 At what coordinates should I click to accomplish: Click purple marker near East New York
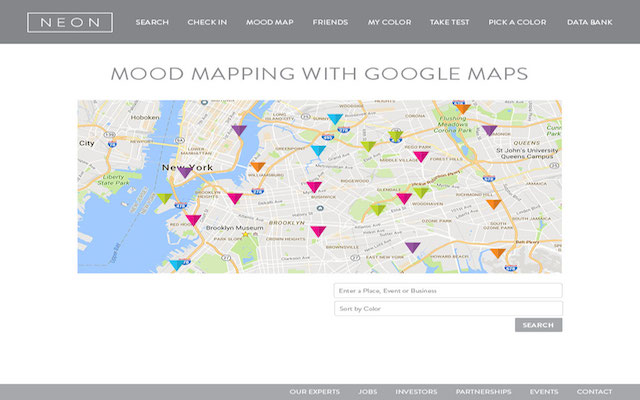(x=412, y=248)
